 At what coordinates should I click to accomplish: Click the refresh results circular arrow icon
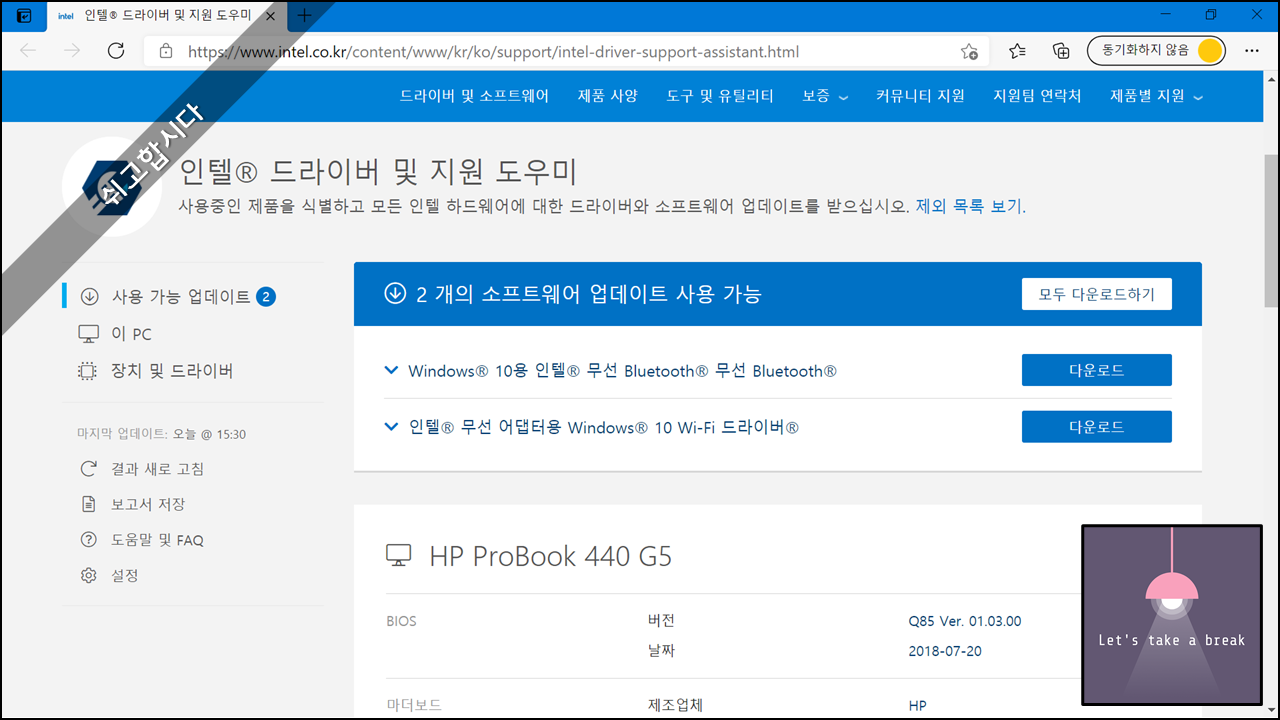point(89,469)
